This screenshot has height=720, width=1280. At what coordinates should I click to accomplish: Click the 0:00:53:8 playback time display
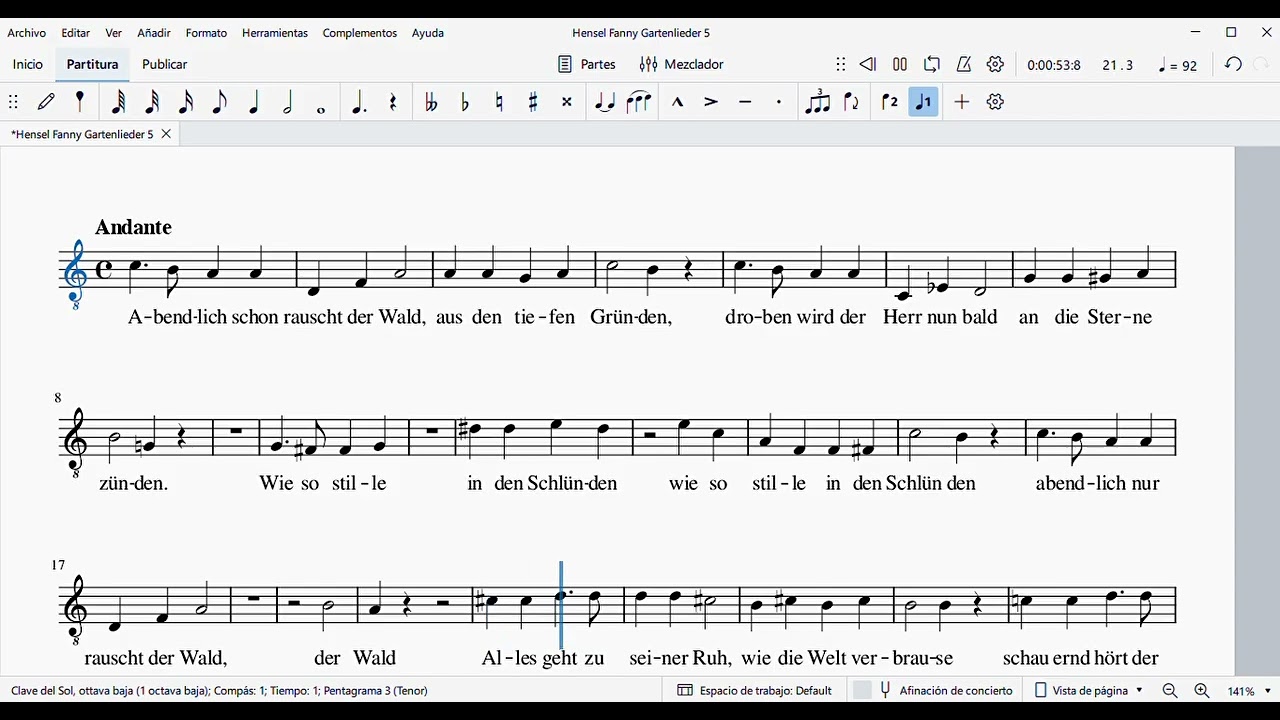click(x=1054, y=65)
